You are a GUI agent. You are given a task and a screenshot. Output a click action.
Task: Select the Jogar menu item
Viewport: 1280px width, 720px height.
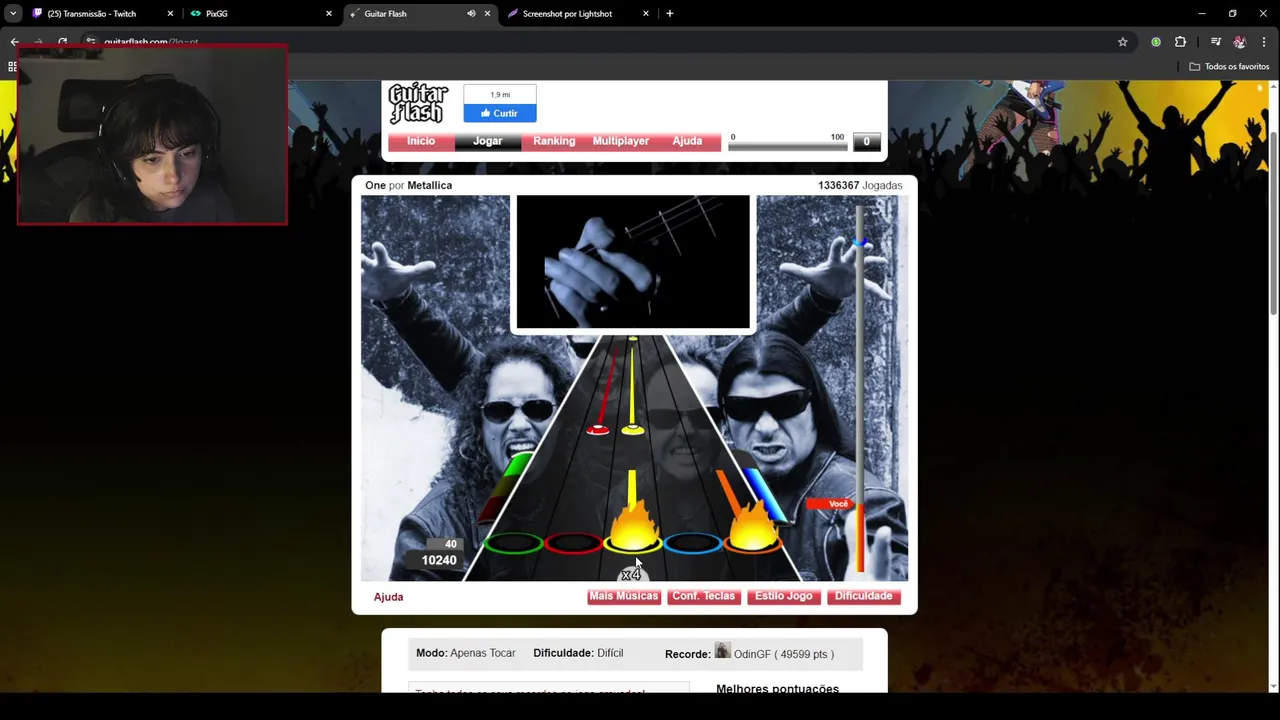tap(488, 141)
